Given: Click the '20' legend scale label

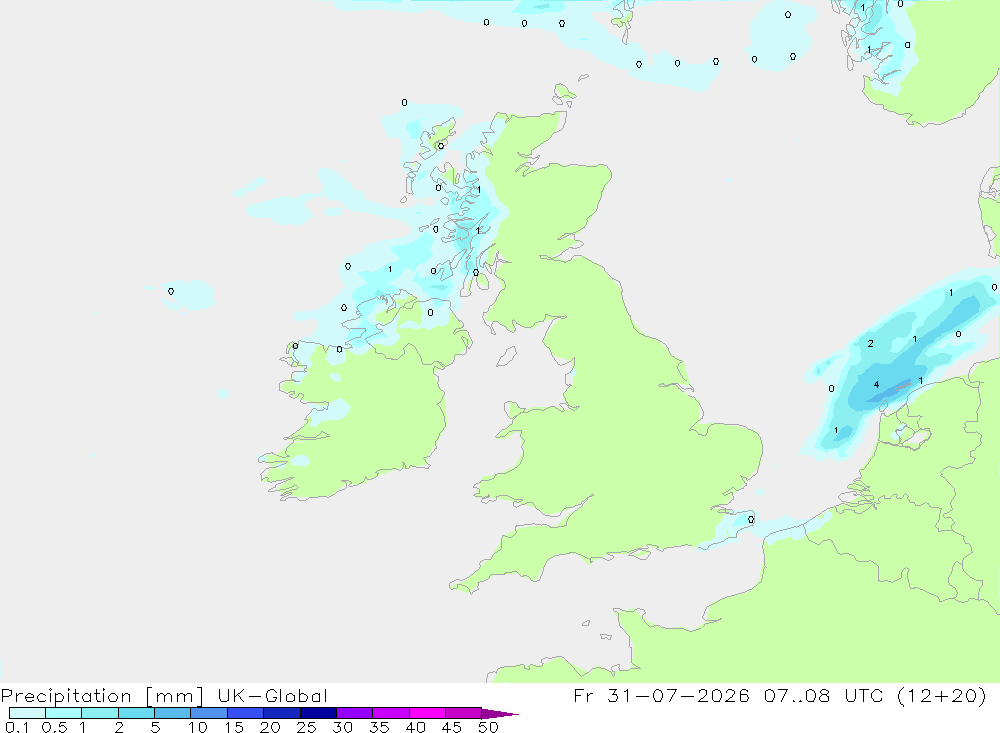Looking at the screenshot, I should click(270, 727).
